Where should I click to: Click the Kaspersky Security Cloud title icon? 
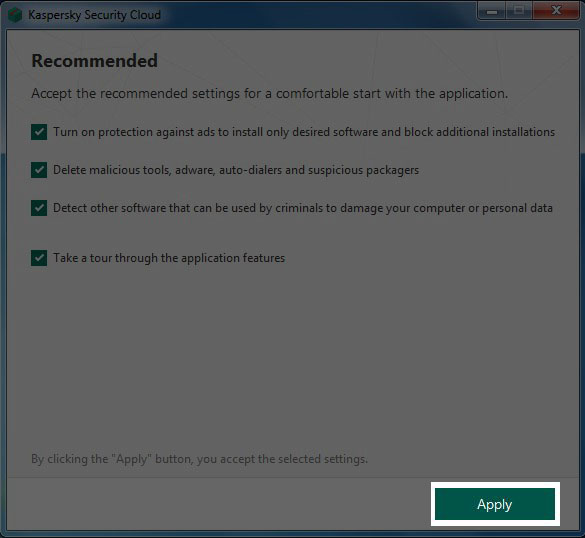coord(15,15)
